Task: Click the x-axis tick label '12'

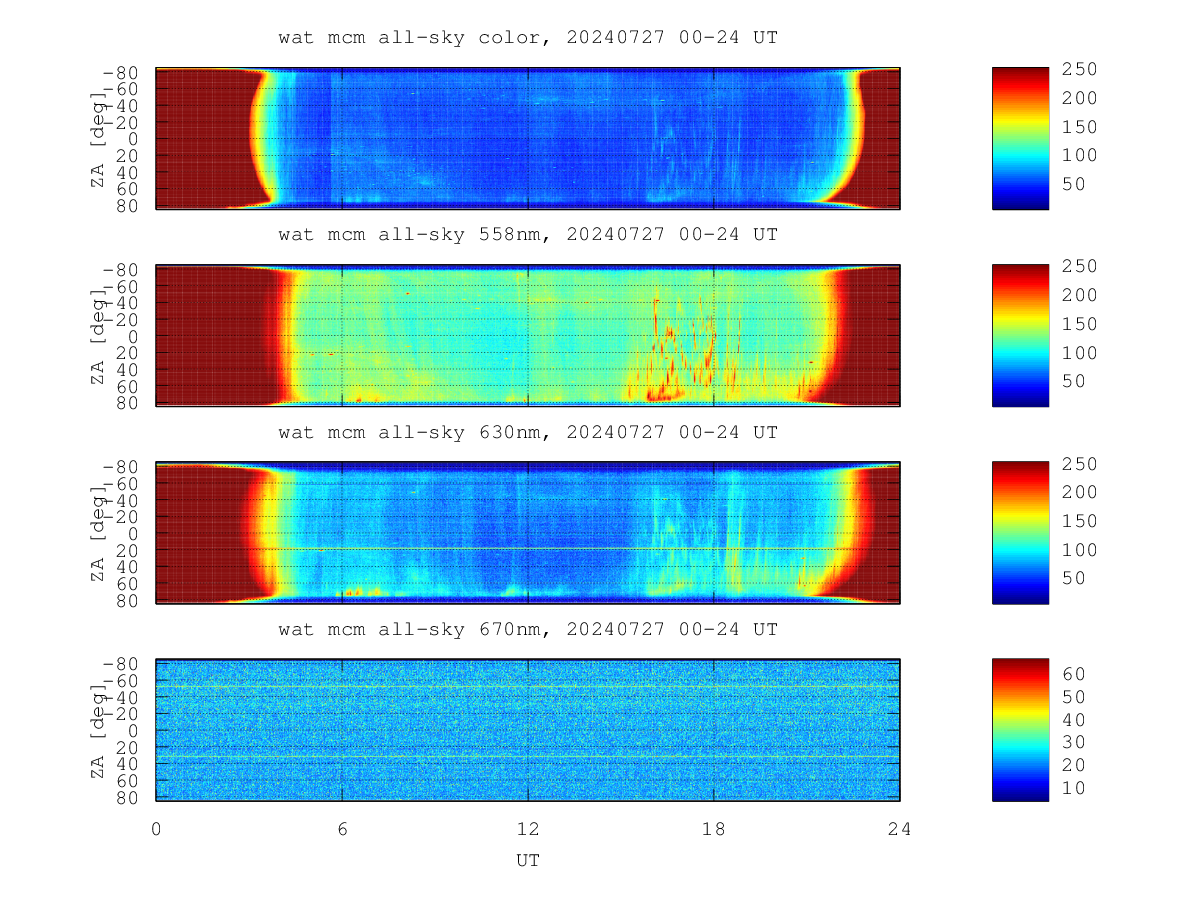Action: coord(528,828)
